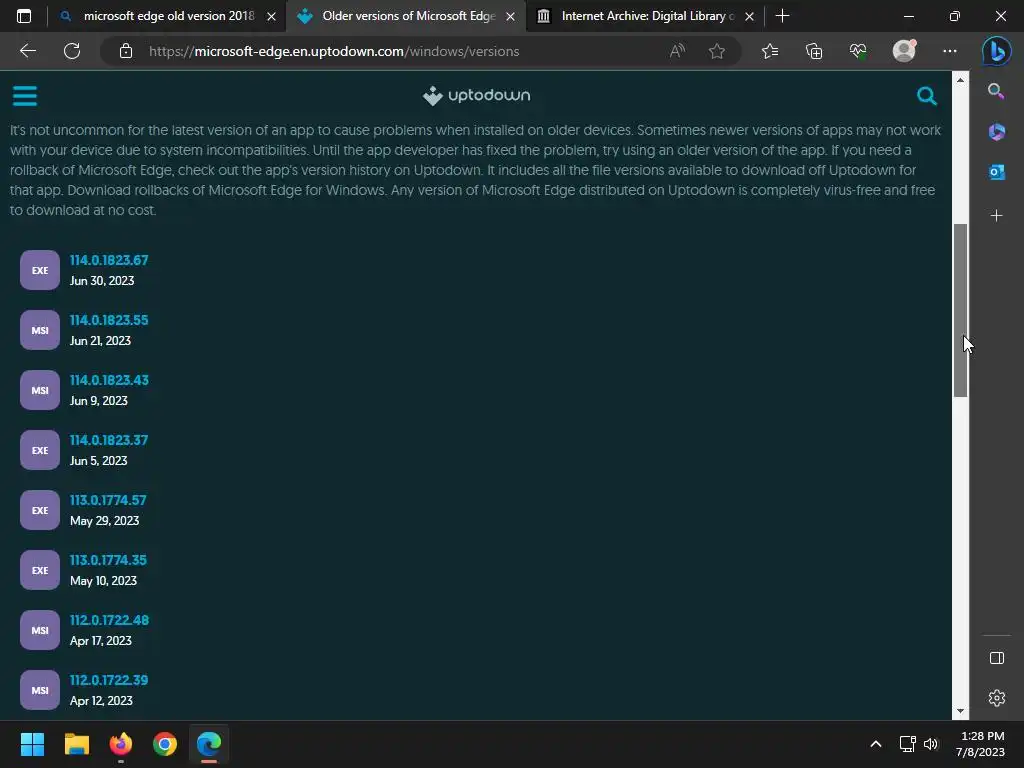Toggle the sidebar hide panel icon
Screen dimensions: 1024x768
(x=997, y=658)
